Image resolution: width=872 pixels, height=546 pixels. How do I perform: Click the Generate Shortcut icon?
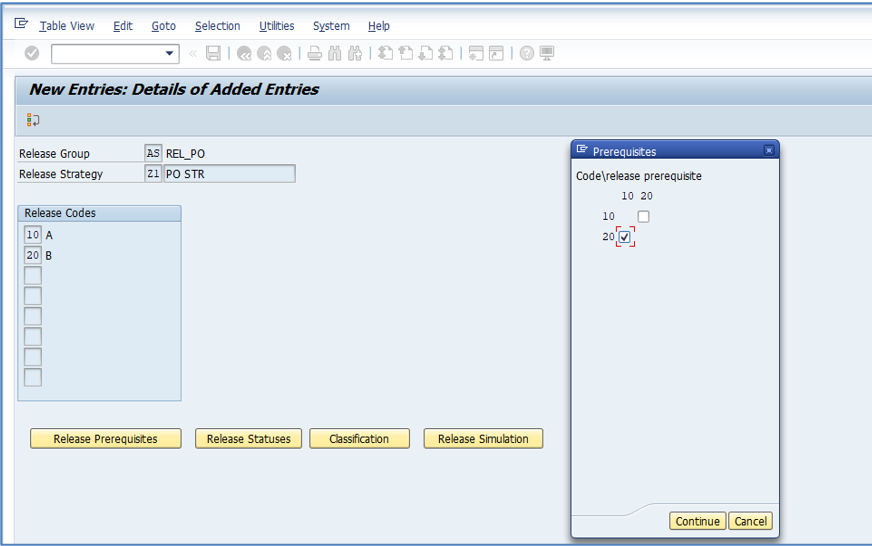pos(496,53)
